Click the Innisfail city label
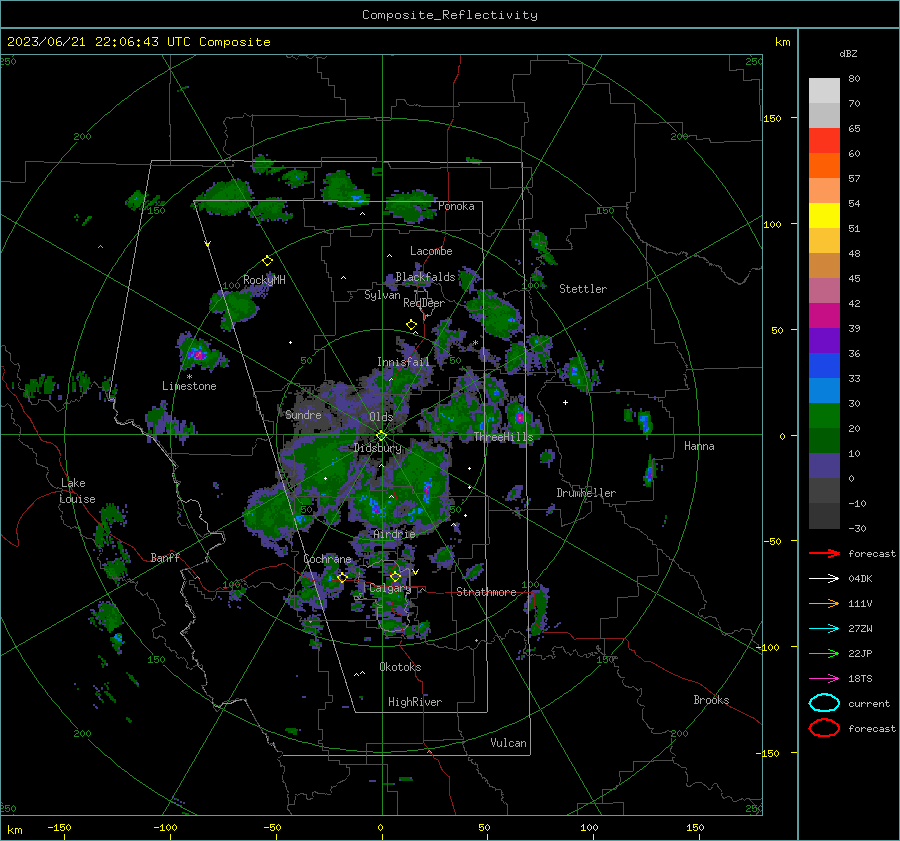 point(403,362)
